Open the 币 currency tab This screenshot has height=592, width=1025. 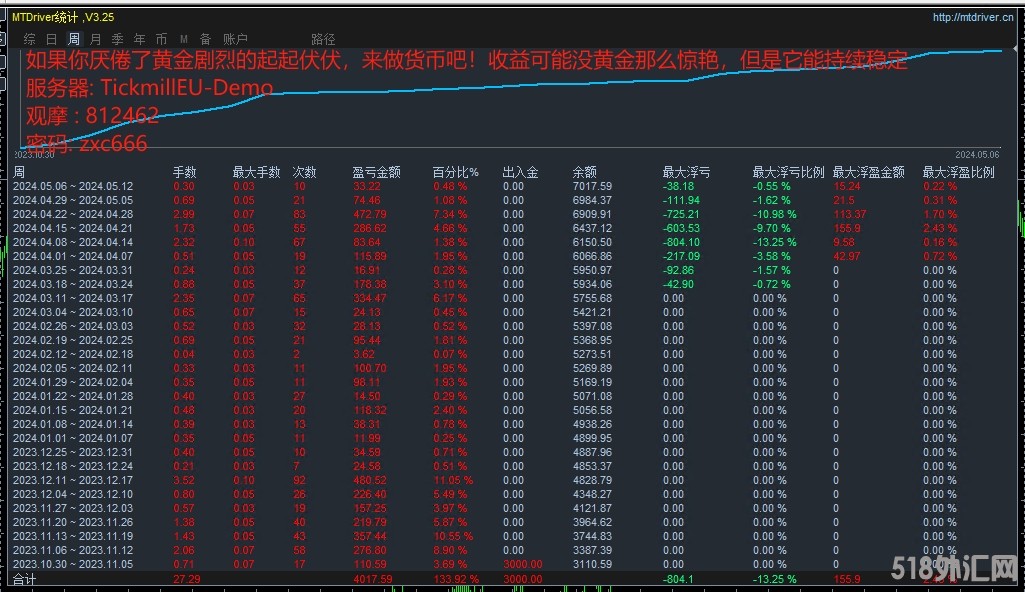161,39
